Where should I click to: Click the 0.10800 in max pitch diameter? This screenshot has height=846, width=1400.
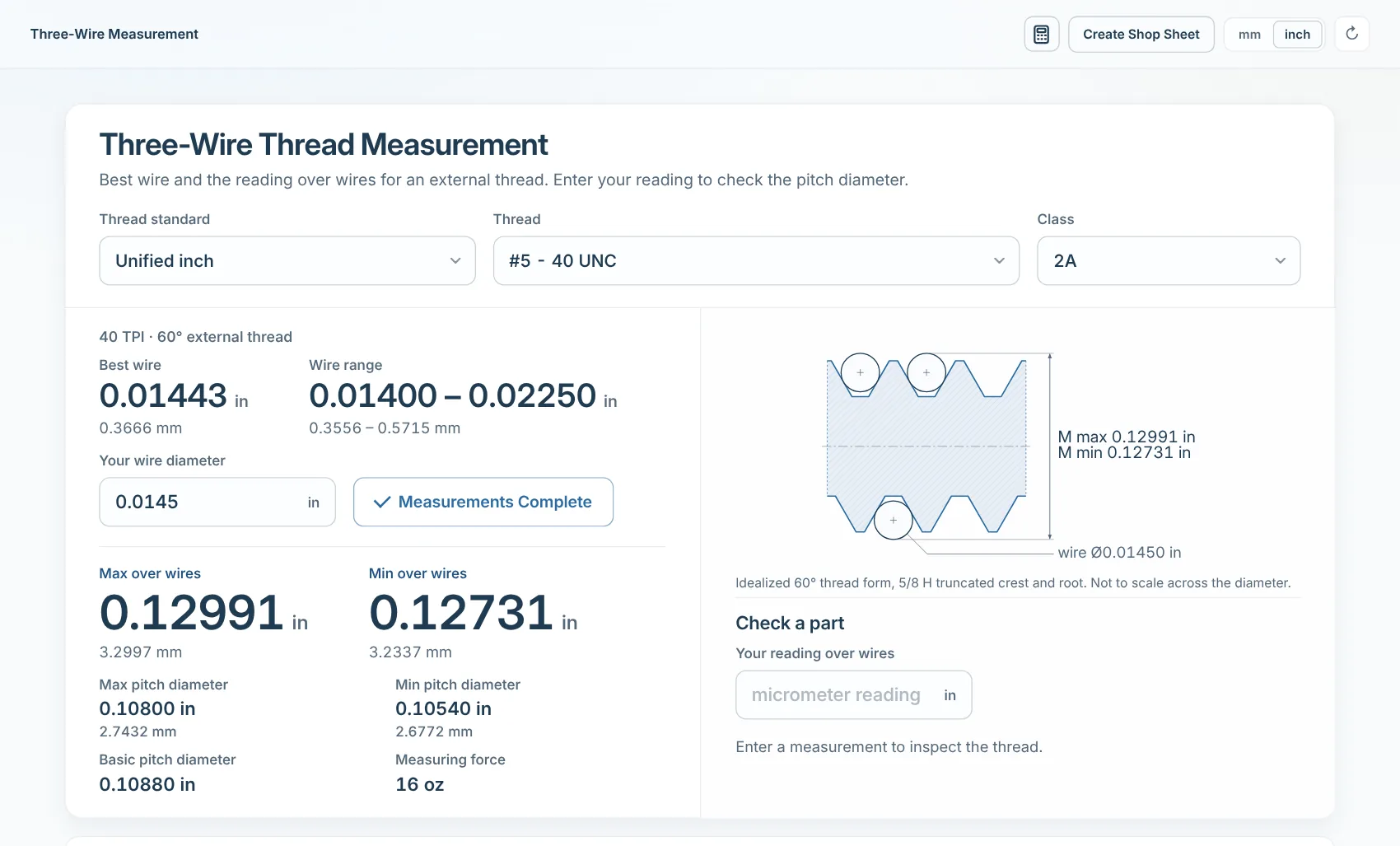pos(147,708)
